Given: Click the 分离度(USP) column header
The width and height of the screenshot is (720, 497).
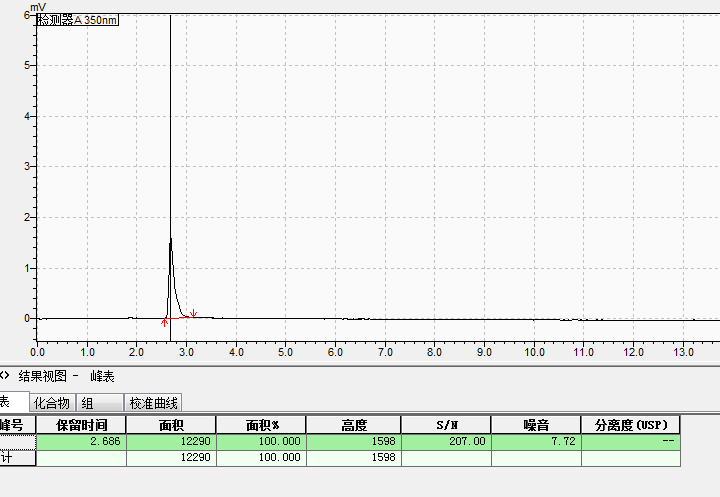Looking at the screenshot, I should coord(631,425).
